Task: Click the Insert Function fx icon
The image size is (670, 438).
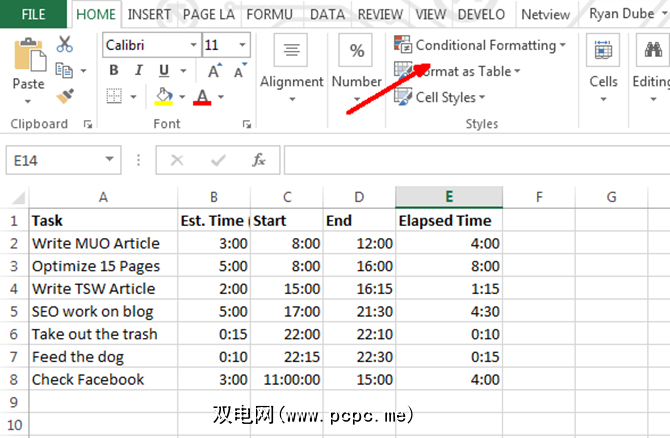Action: pos(259,160)
